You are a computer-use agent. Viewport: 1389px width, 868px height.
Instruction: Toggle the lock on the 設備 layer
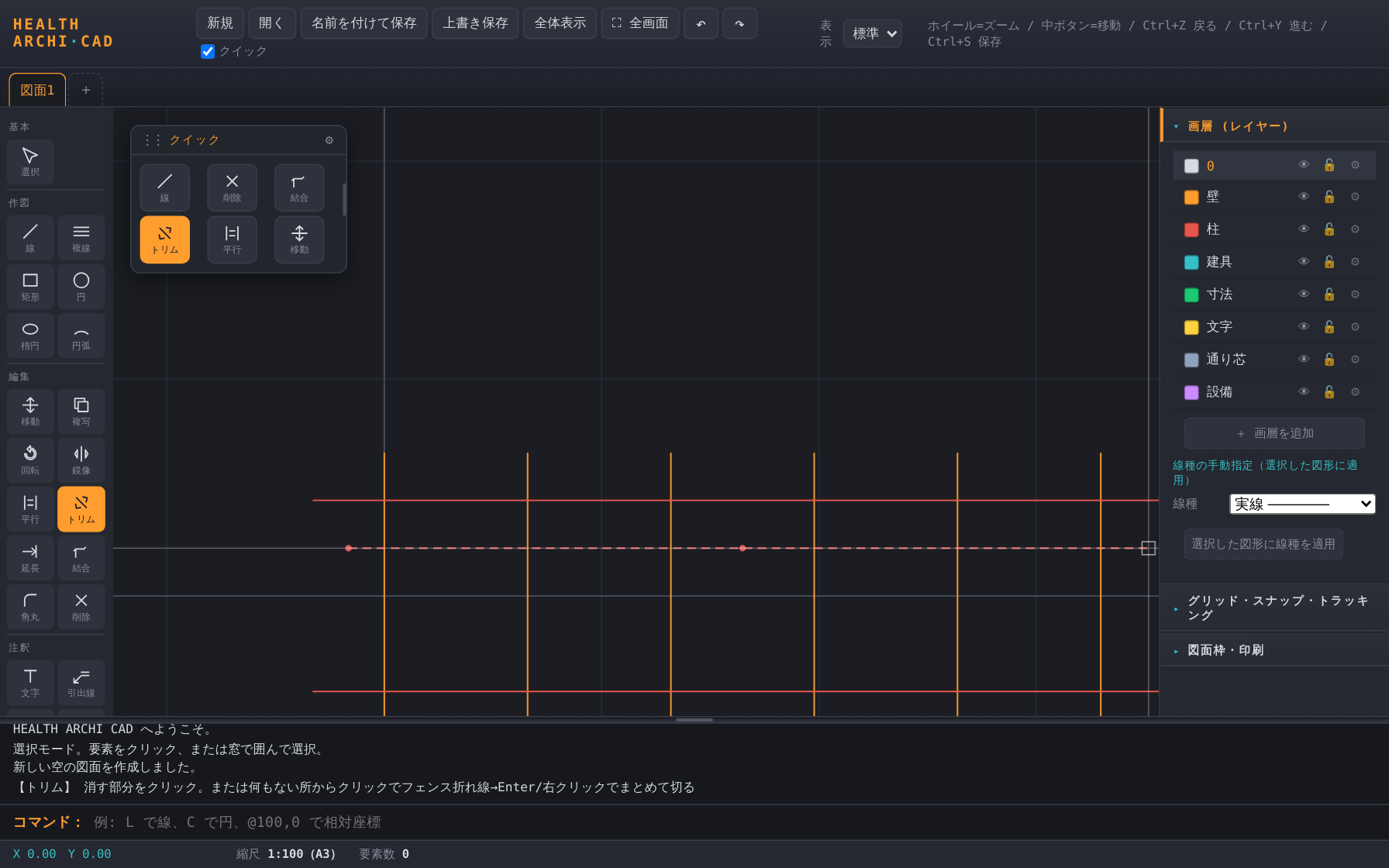pyautogui.click(x=1329, y=392)
